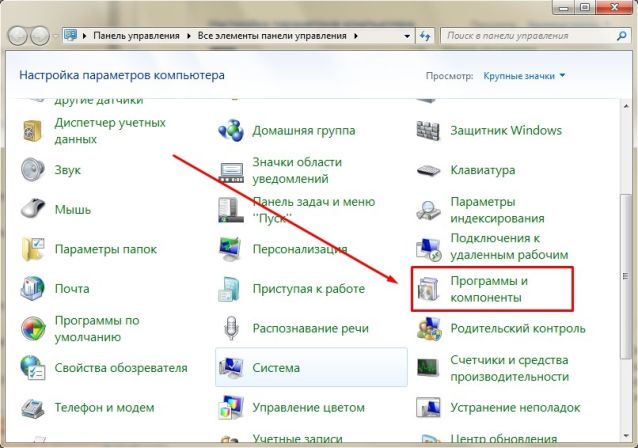Click the Управление цветом icon

(x=231, y=407)
